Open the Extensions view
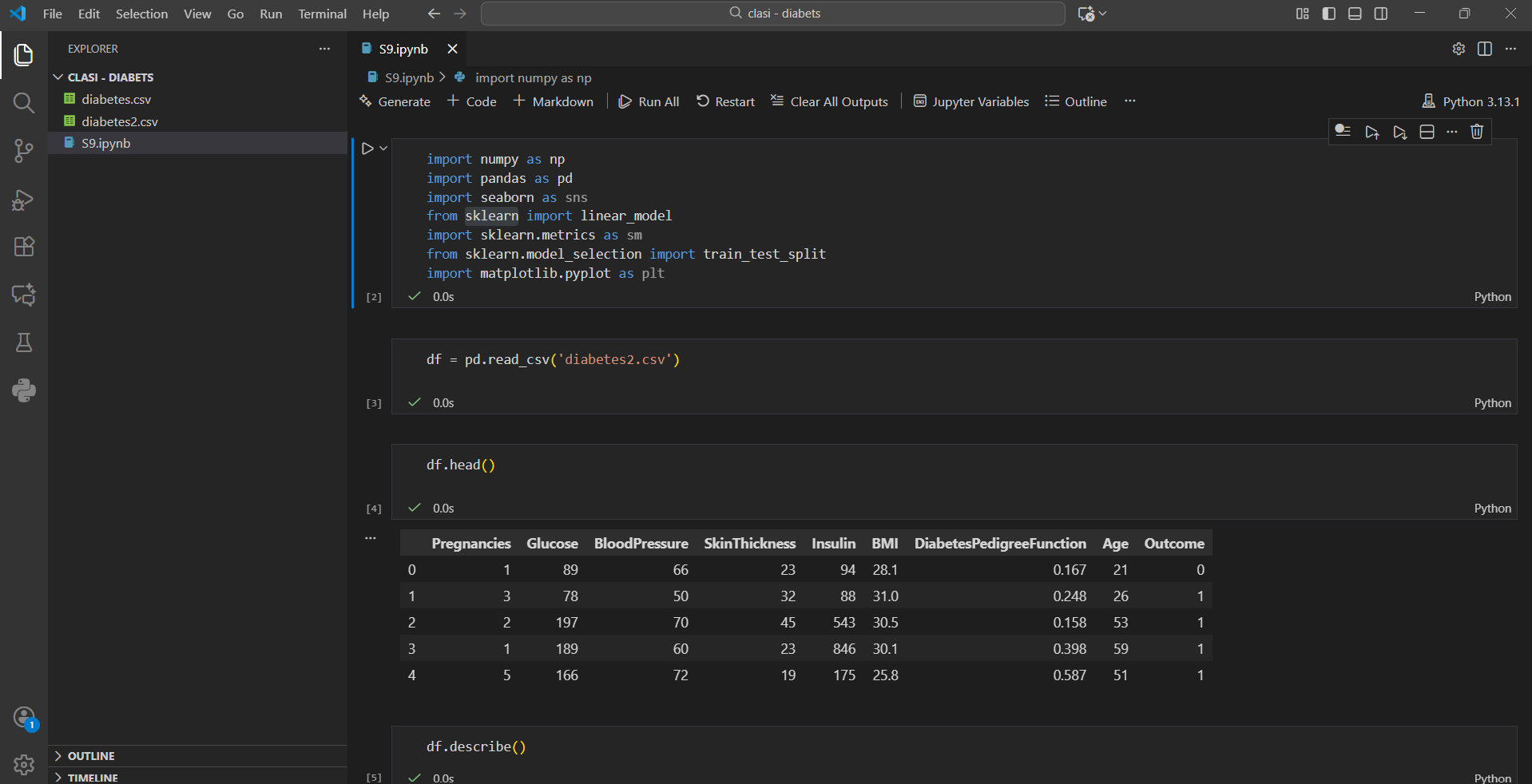This screenshot has height=784, width=1532. click(24, 247)
